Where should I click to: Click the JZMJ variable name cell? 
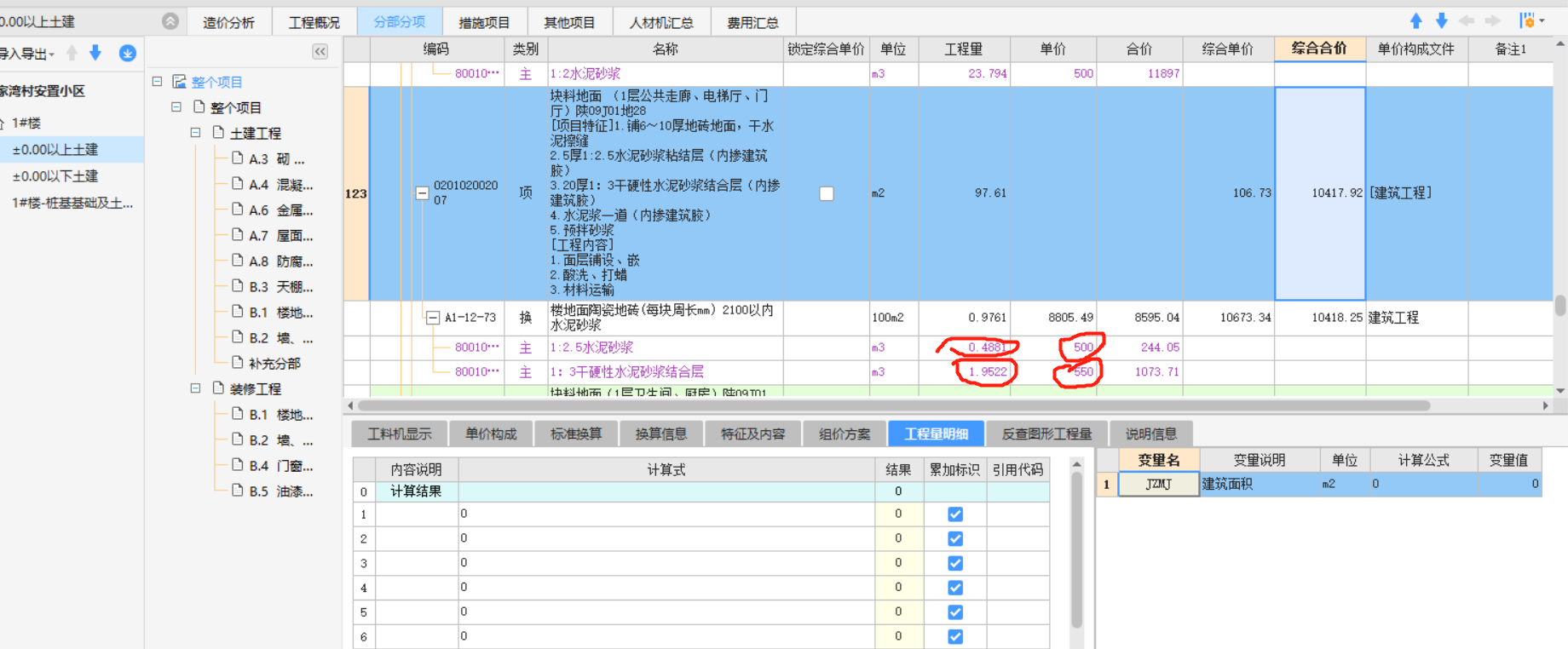pos(1159,484)
